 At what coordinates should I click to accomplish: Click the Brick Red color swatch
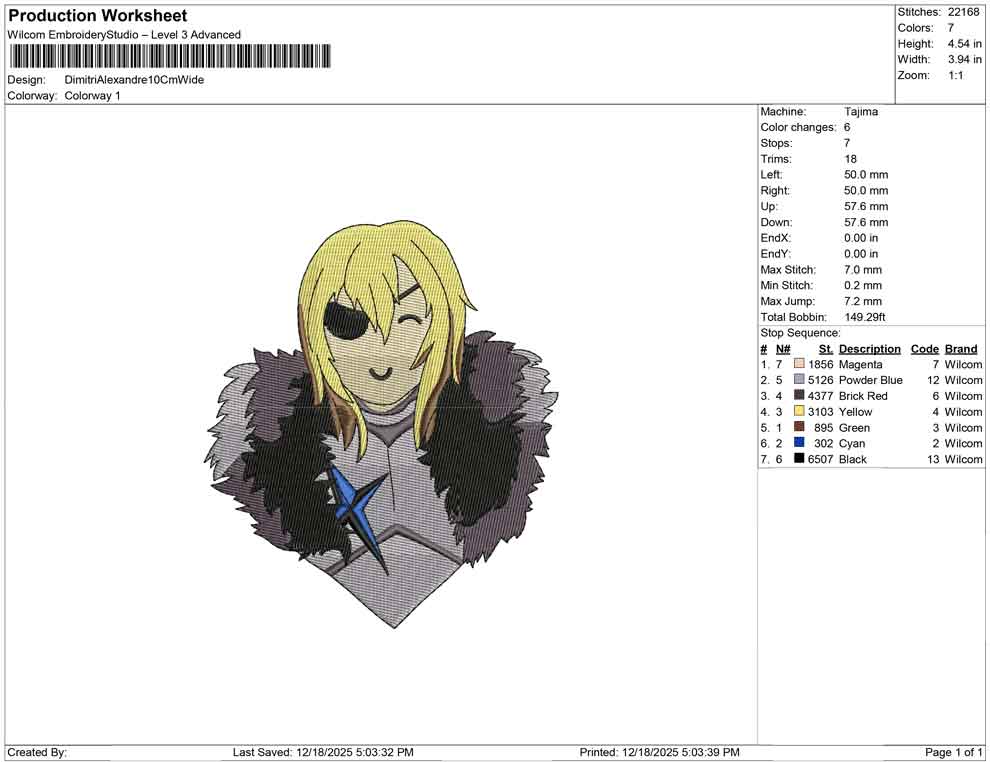coord(799,395)
